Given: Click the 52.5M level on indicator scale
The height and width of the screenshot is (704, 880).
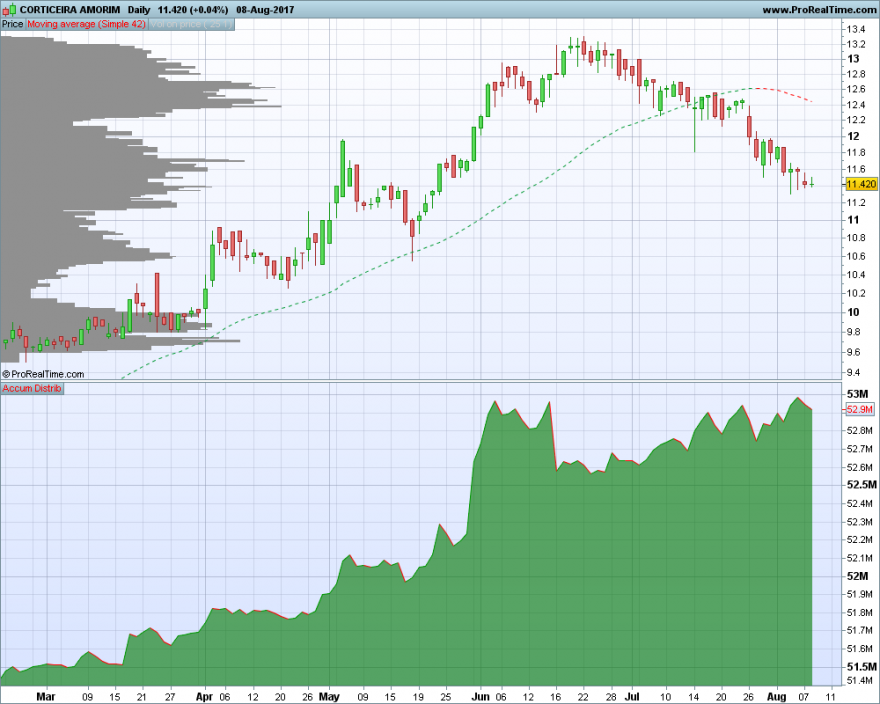Looking at the screenshot, I should tap(861, 484).
